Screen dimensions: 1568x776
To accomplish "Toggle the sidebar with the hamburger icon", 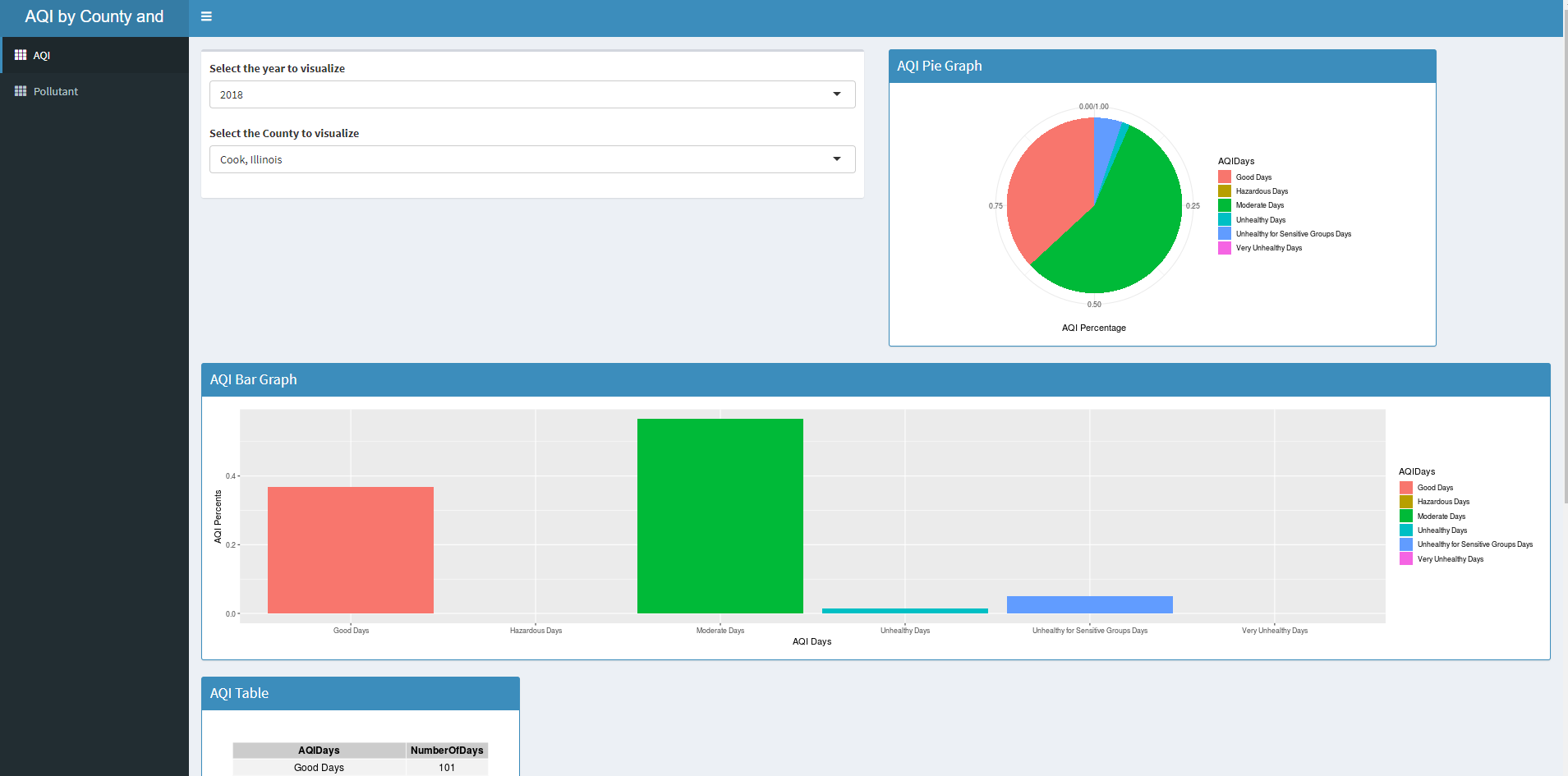I will 206,16.
